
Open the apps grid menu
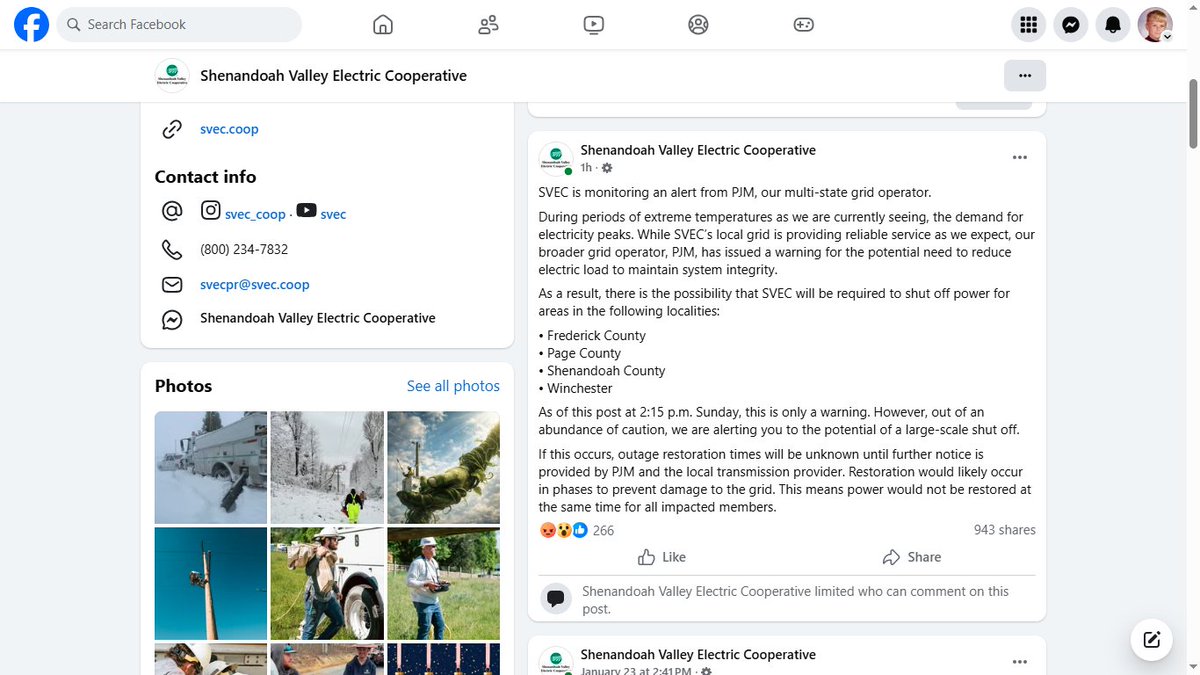click(x=1028, y=25)
